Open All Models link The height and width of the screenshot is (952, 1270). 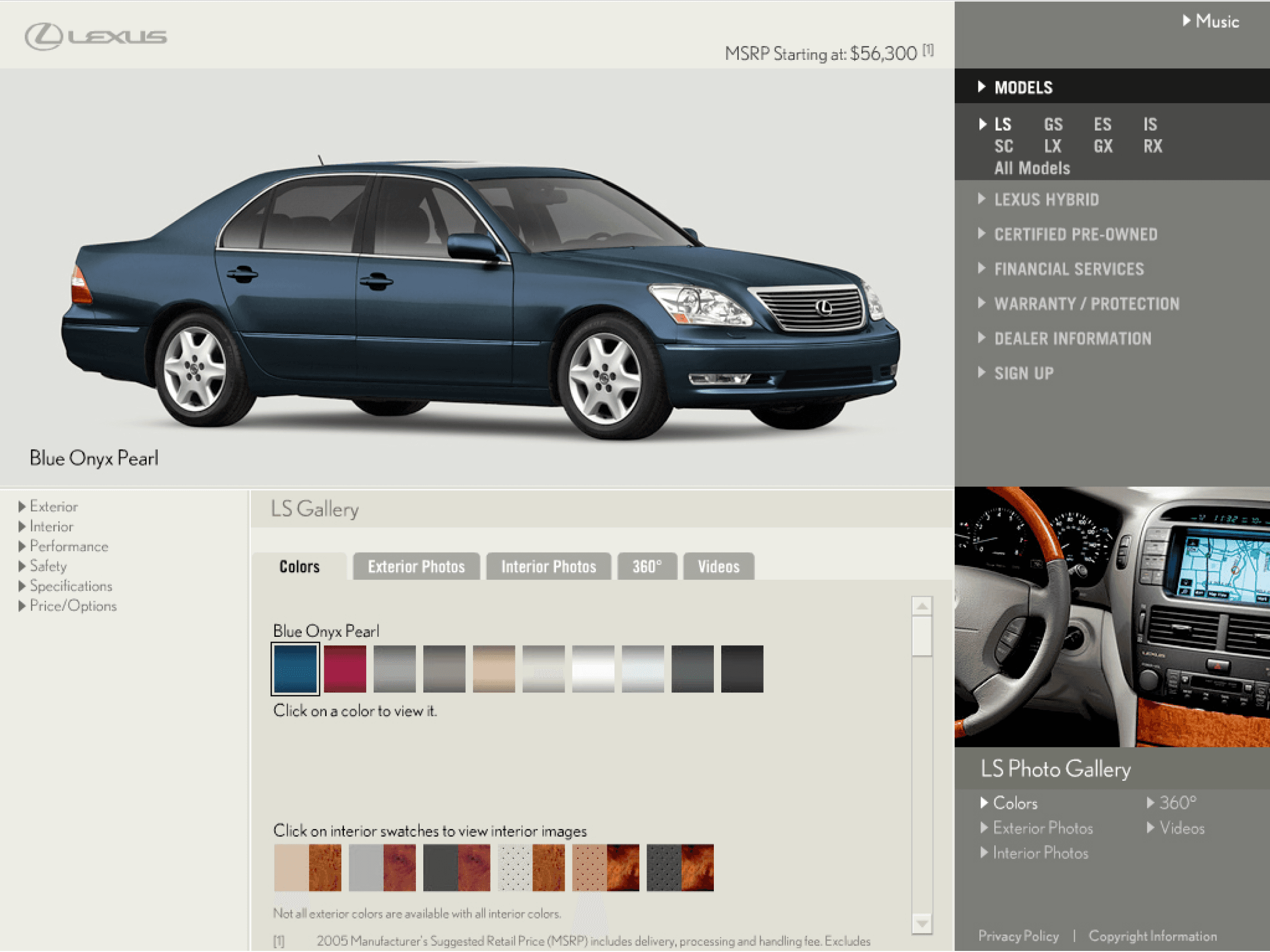point(1032,168)
